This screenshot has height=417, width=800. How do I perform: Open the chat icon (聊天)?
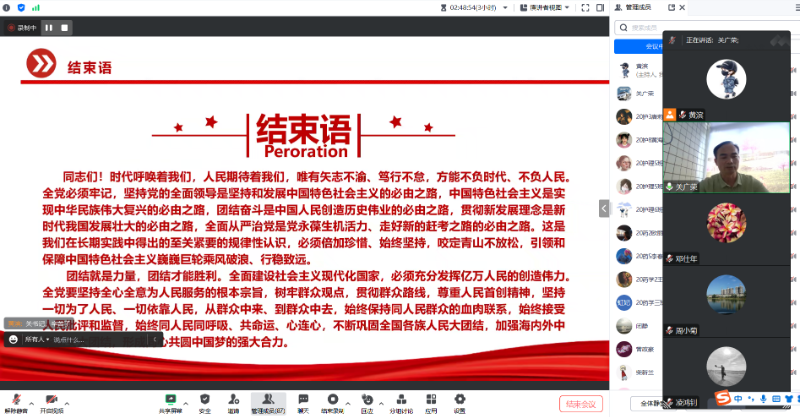point(302,401)
